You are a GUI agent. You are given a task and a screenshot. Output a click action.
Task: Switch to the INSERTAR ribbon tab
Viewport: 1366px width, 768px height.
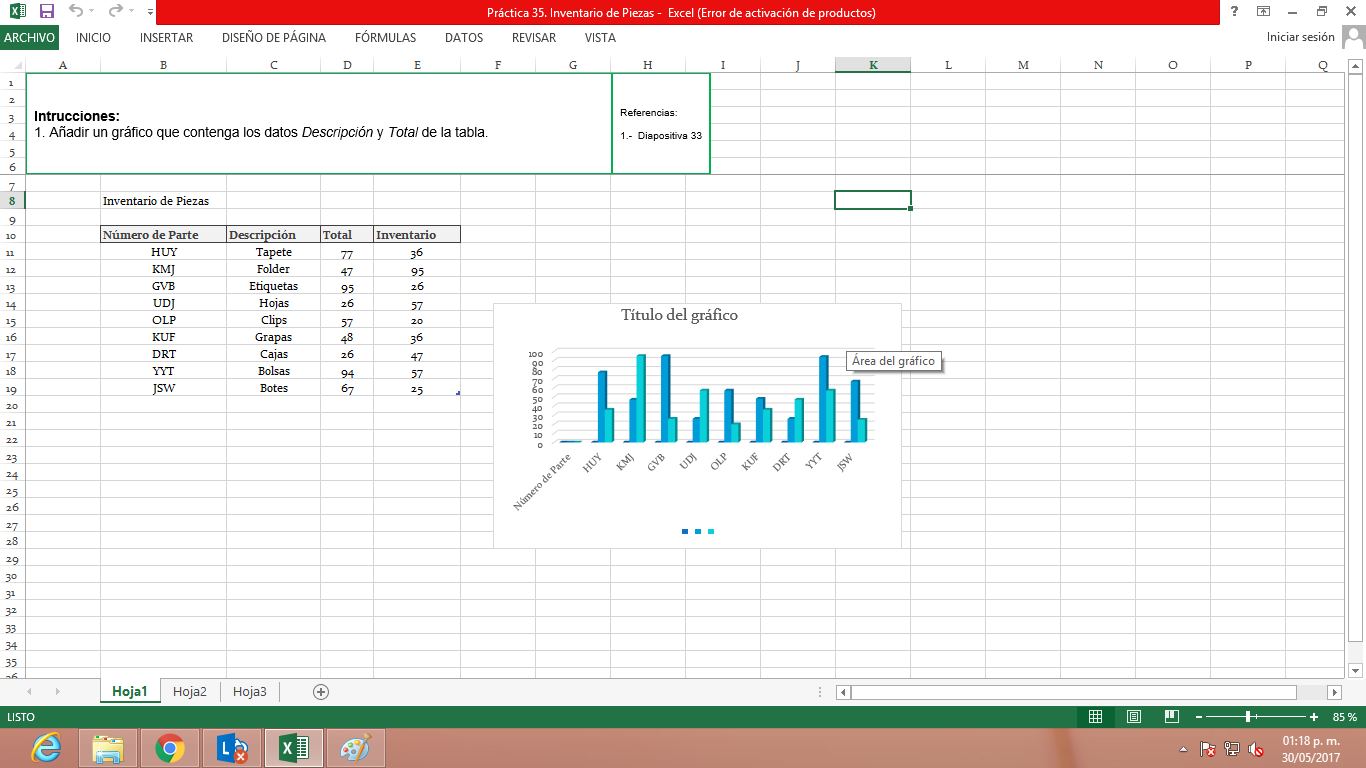click(167, 38)
